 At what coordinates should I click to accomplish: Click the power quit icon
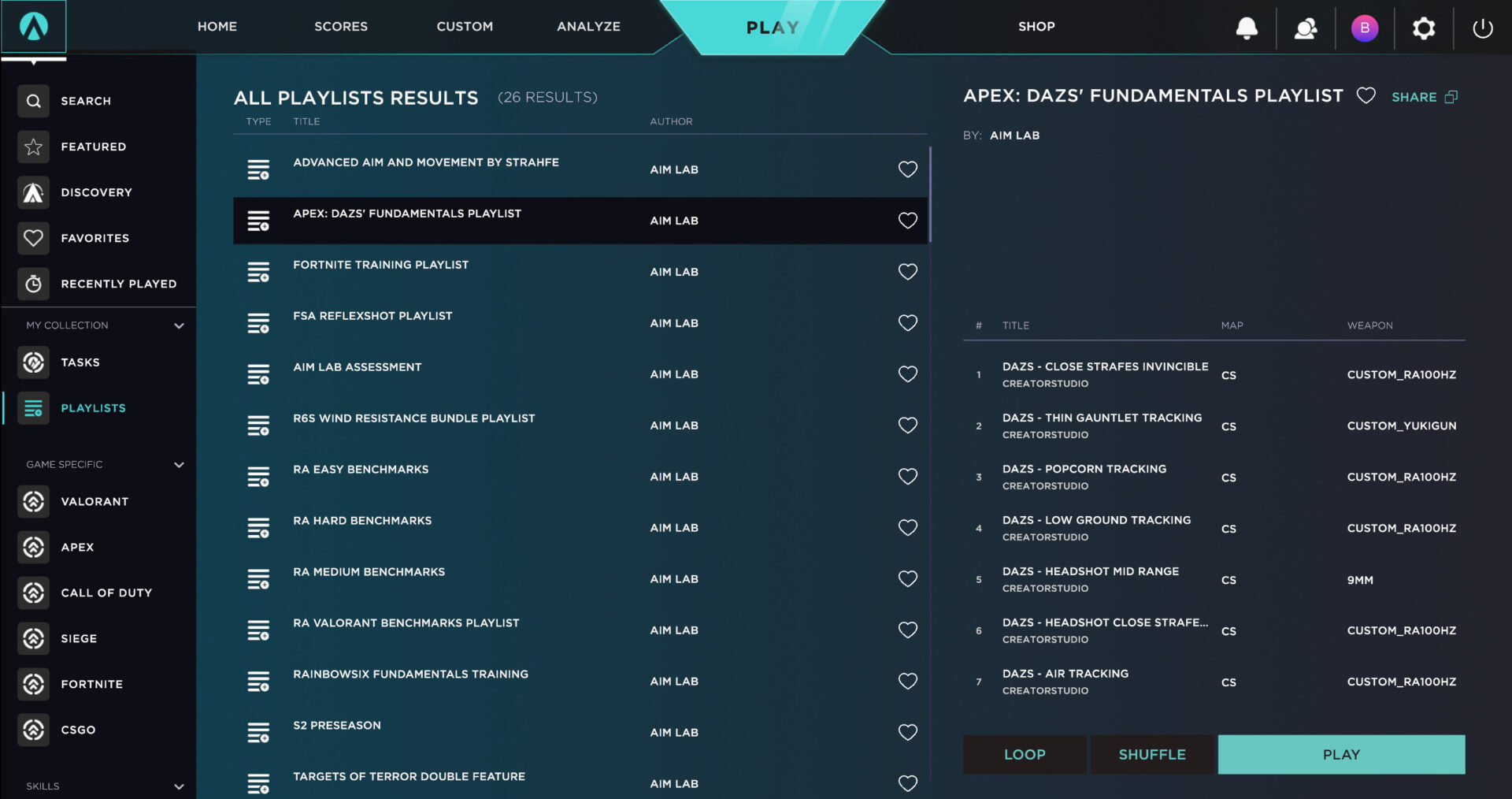pyautogui.click(x=1482, y=28)
